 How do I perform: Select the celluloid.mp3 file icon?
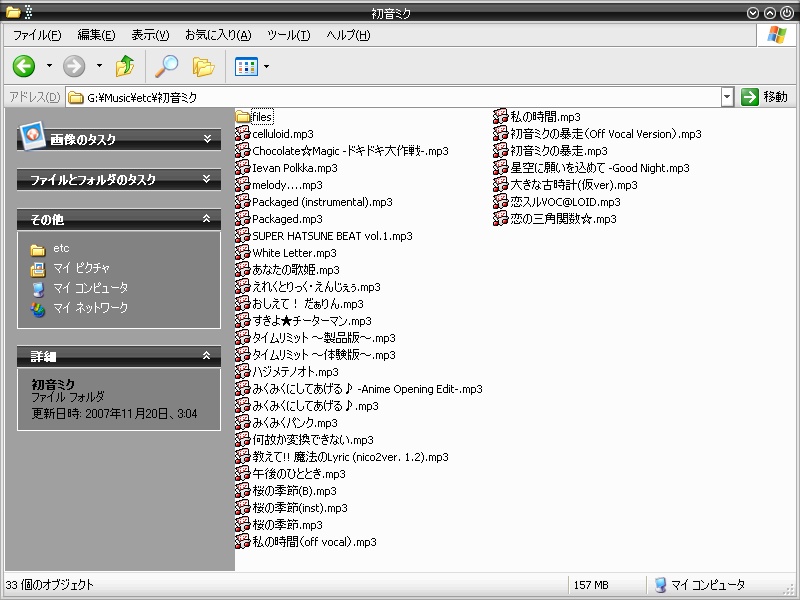coord(243,134)
